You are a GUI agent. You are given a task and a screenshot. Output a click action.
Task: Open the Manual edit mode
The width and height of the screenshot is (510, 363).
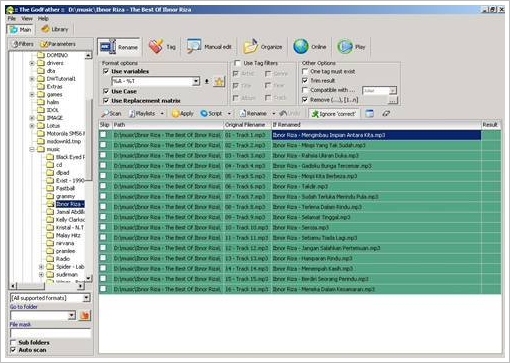(x=209, y=47)
